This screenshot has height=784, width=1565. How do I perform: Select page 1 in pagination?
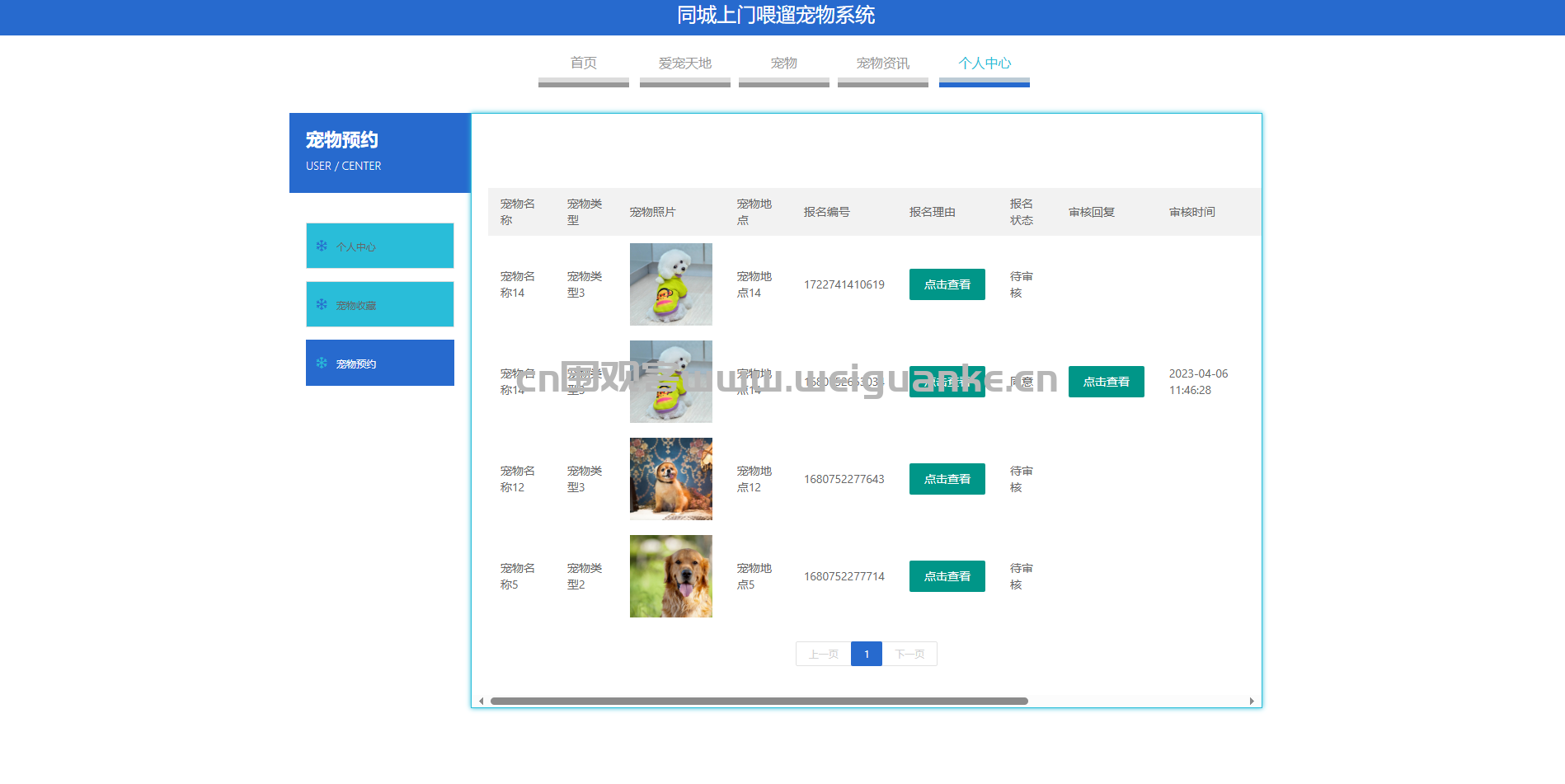pyautogui.click(x=867, y=654)
